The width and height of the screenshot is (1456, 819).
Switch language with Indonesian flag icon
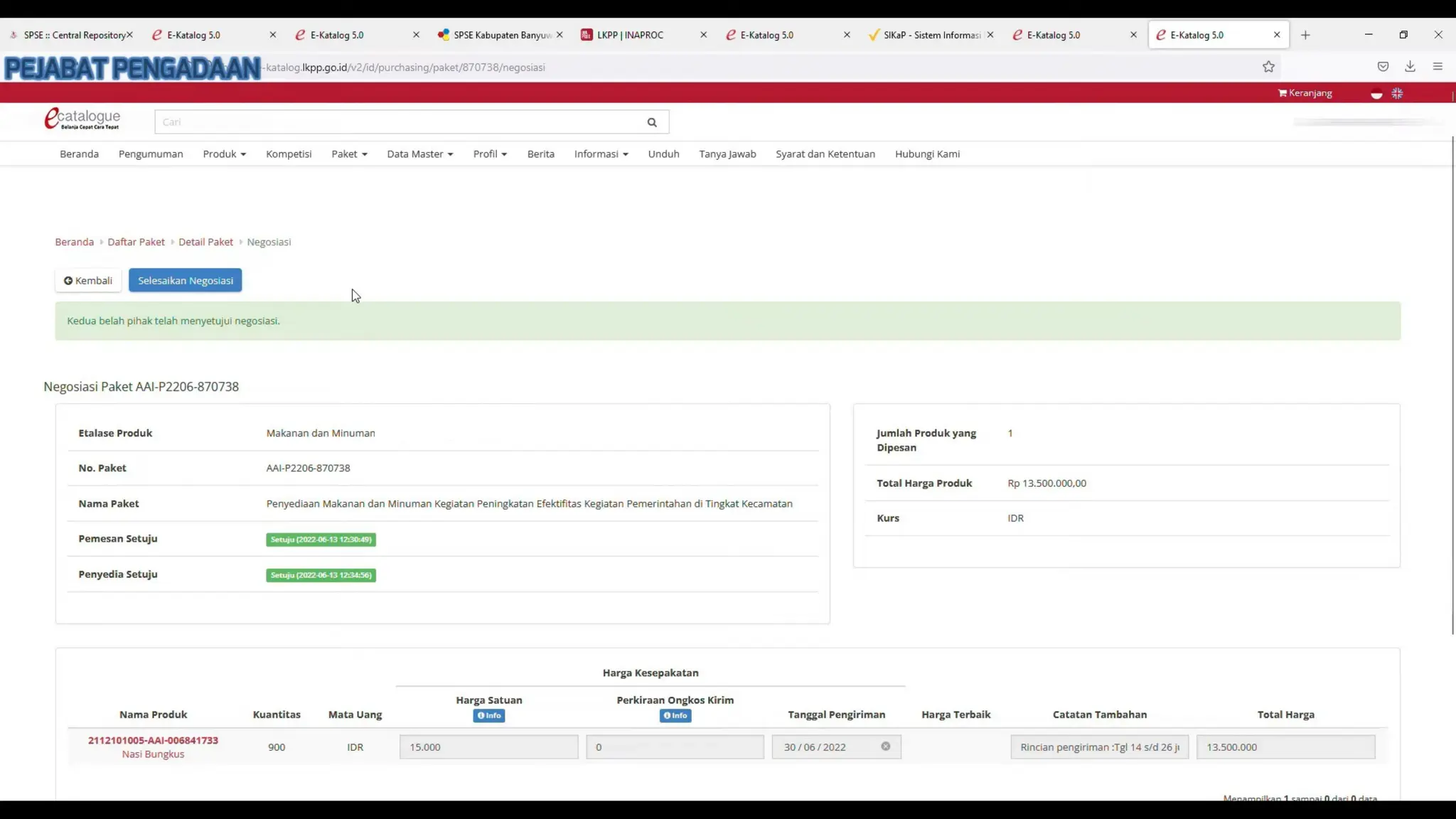tap(1376, 94)
